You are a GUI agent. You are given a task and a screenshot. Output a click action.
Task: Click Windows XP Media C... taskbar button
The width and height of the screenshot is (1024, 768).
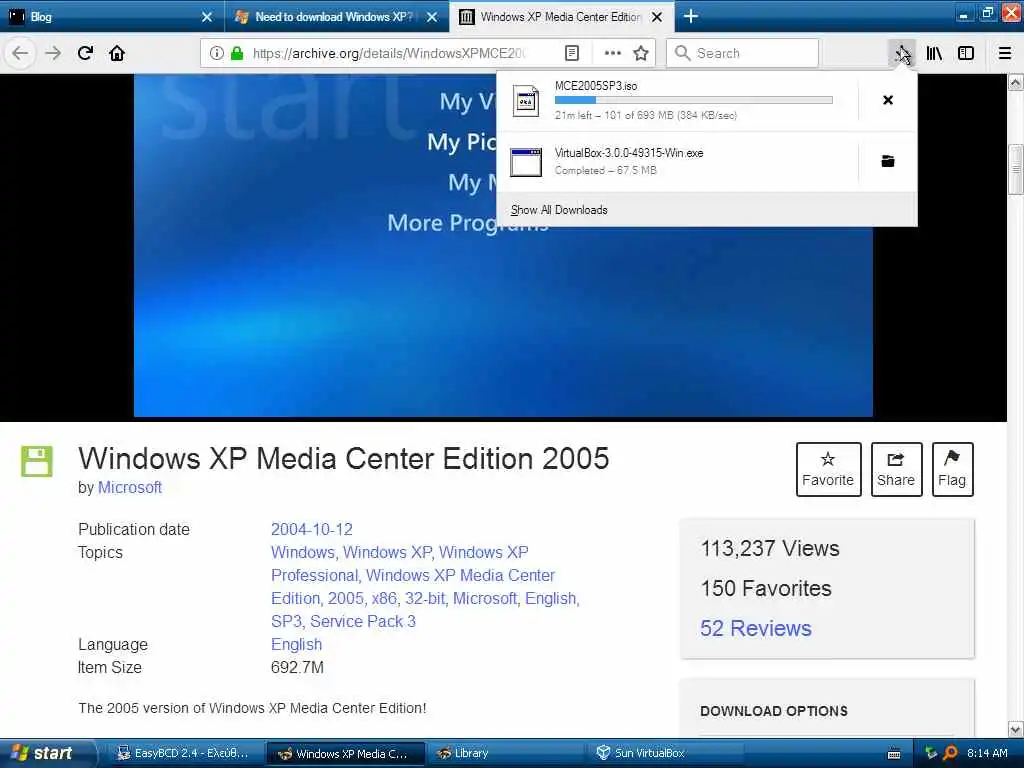[345, 754]
